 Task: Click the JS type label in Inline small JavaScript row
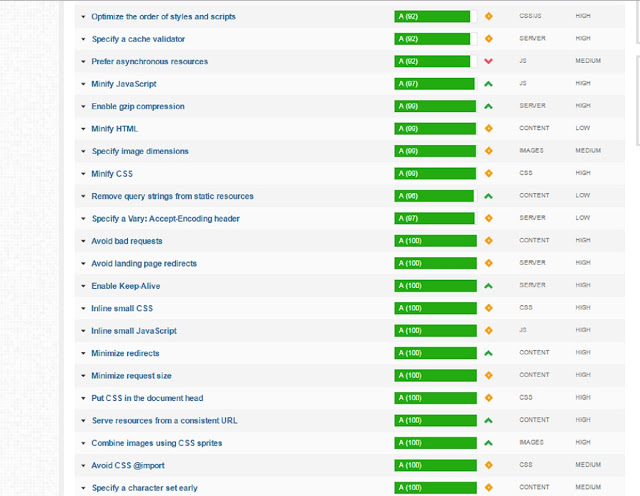pyautogui.click(x=522, y=330)
